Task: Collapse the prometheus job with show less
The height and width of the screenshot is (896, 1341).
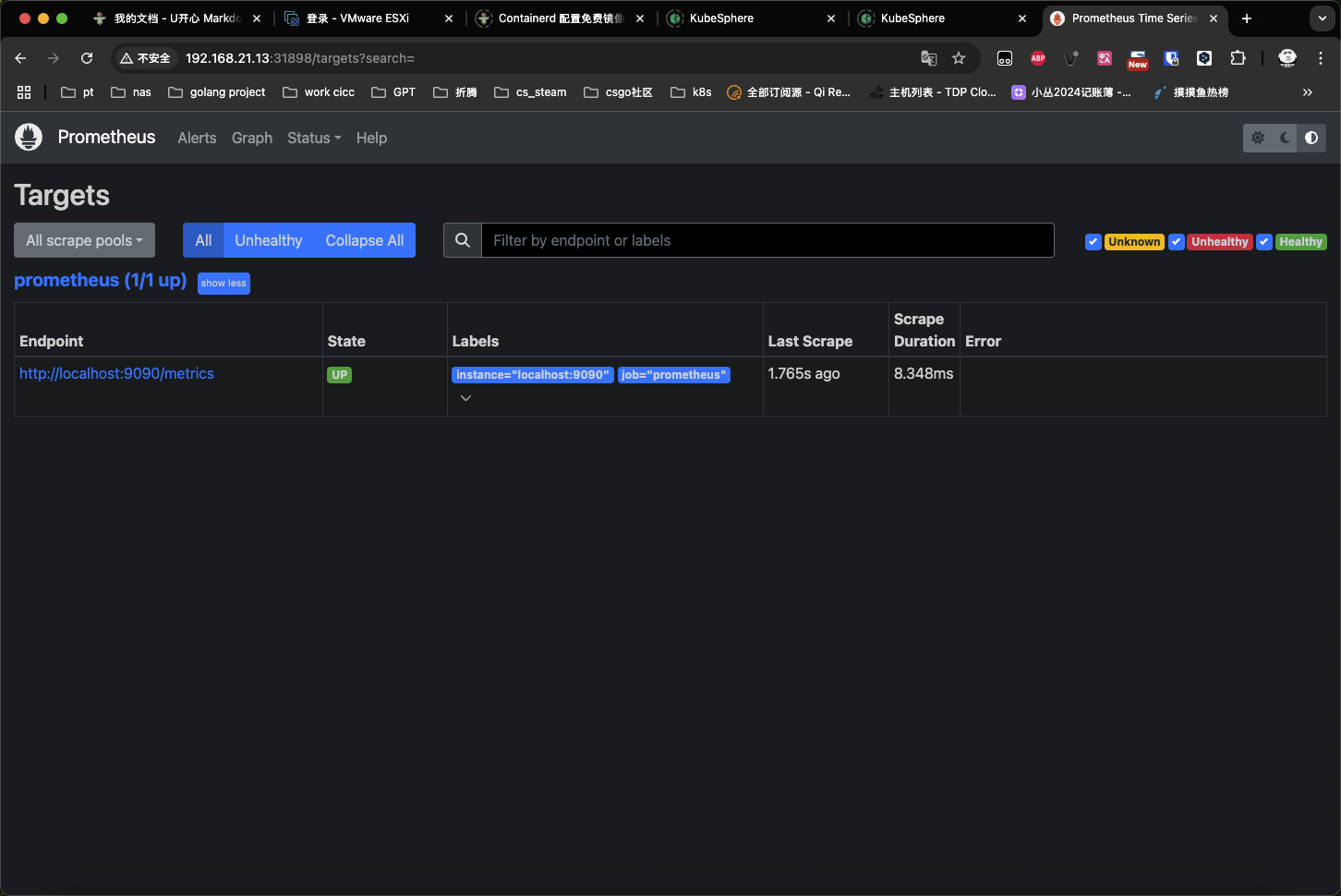Action: (x=223, y=283)
